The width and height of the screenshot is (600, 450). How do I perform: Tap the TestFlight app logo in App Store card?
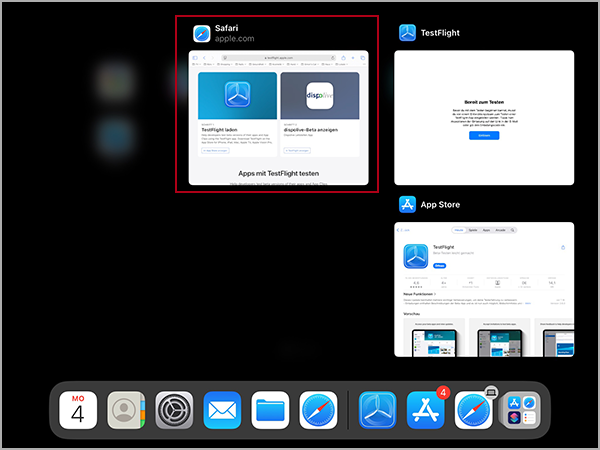click(416, 256)
